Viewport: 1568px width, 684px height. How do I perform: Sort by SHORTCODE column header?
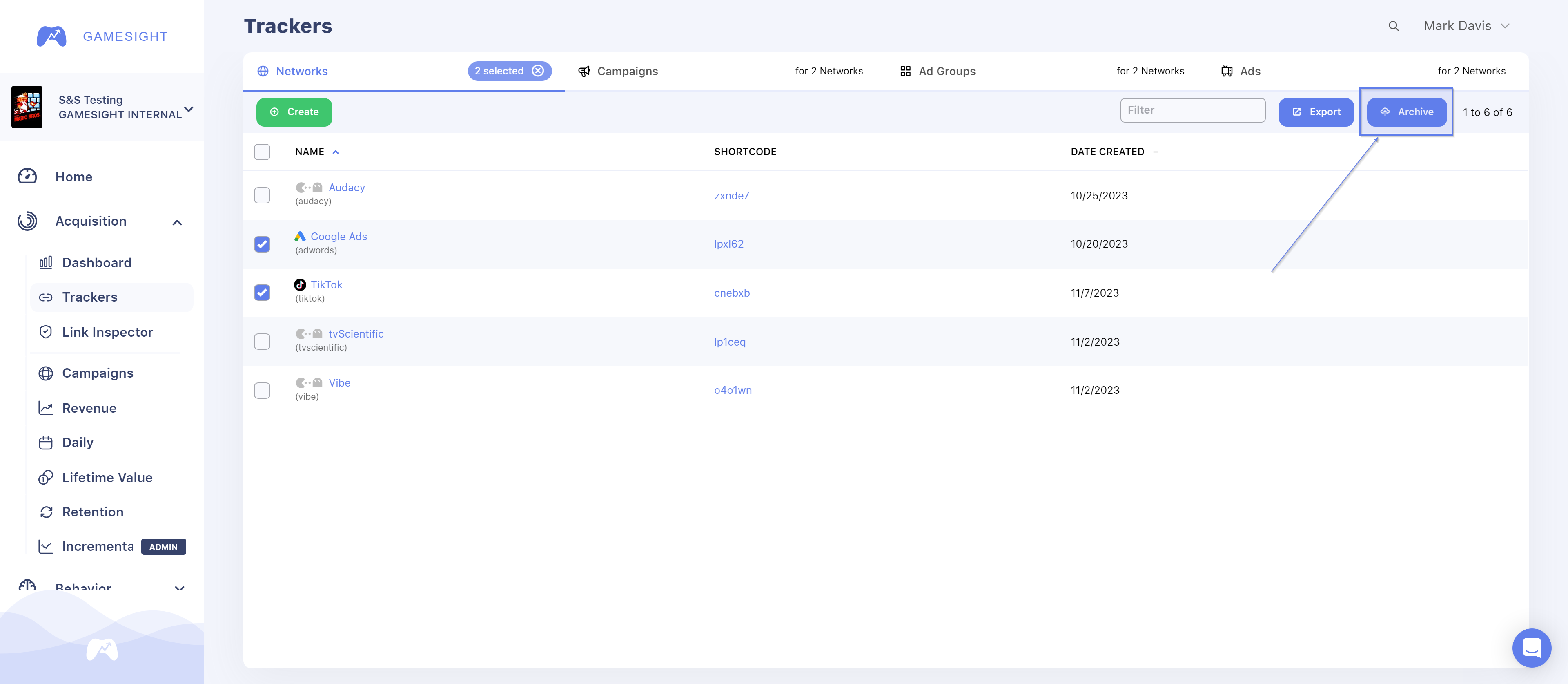tap(745, 152)
